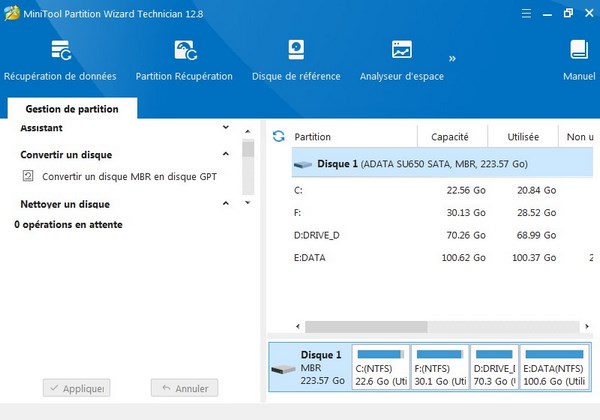
Task: Click the Disque 1 drive icon in list
Action: 303,164
